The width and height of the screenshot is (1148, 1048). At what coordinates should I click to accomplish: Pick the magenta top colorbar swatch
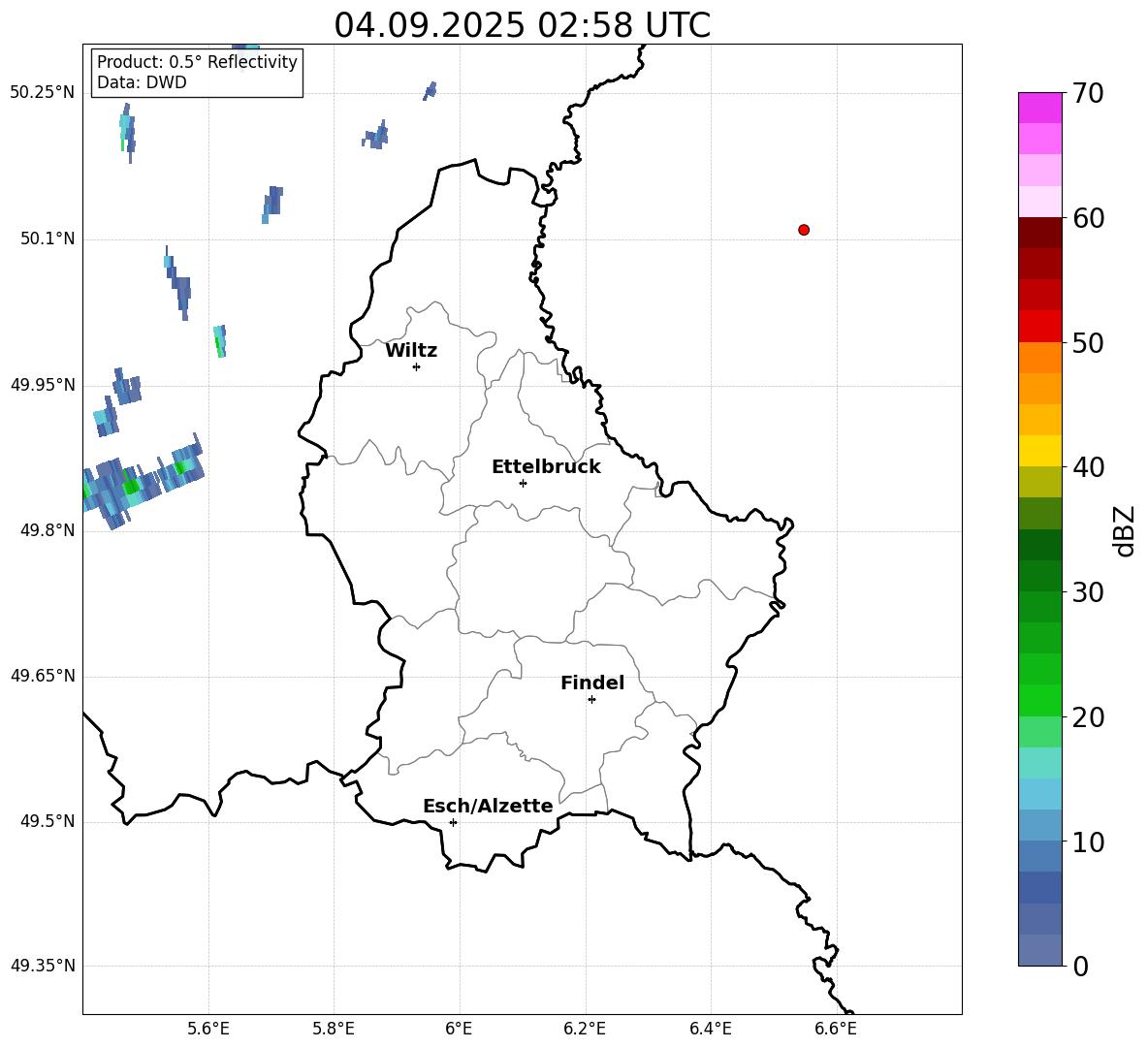[1039, 108]
